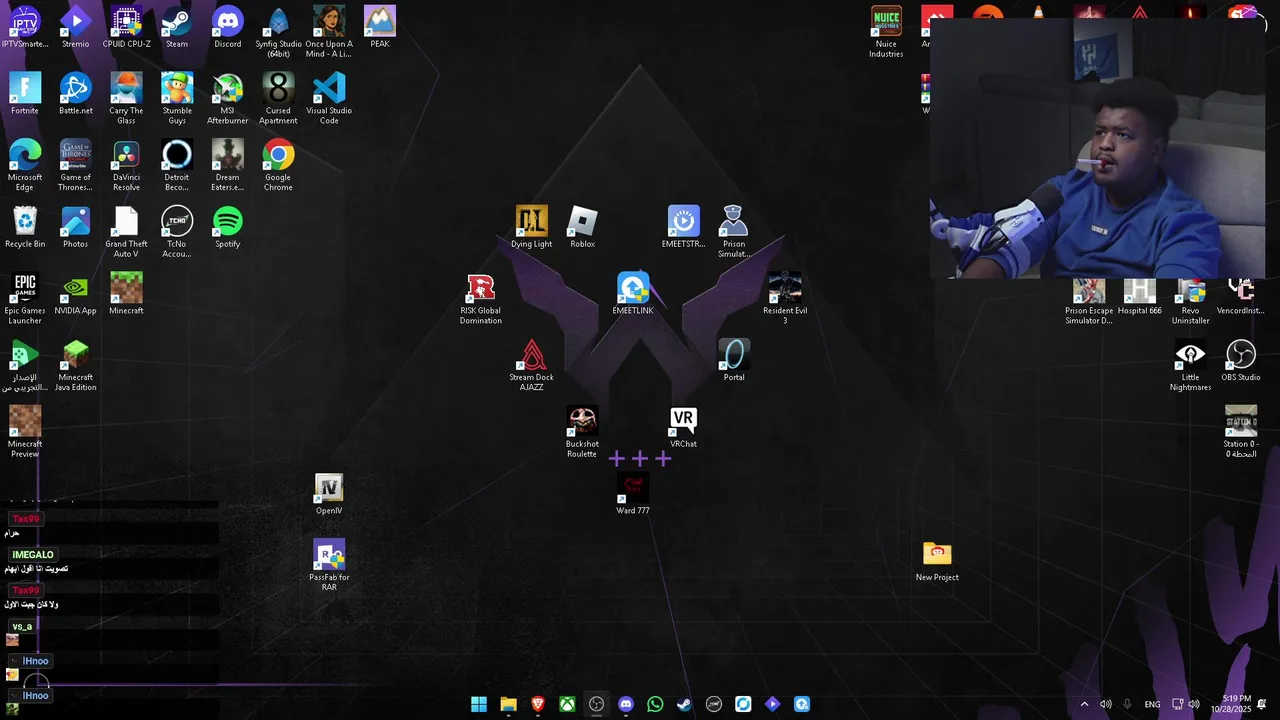Click the Photos desktop icon
Viewport: 1280px width, 720px height.
pyautogui.click(x=75, y=227)
